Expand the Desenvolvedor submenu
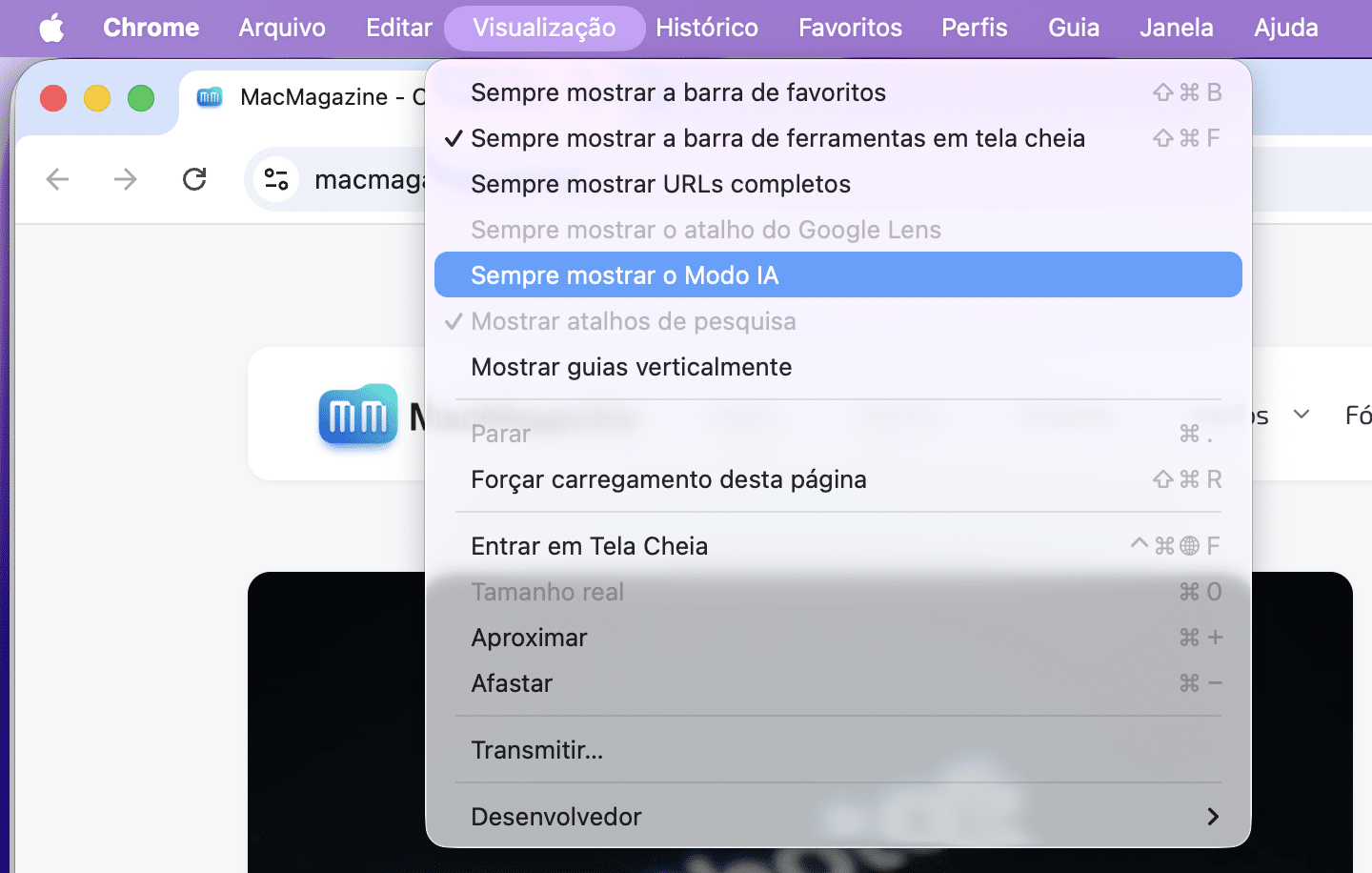 tap(838, 817)
